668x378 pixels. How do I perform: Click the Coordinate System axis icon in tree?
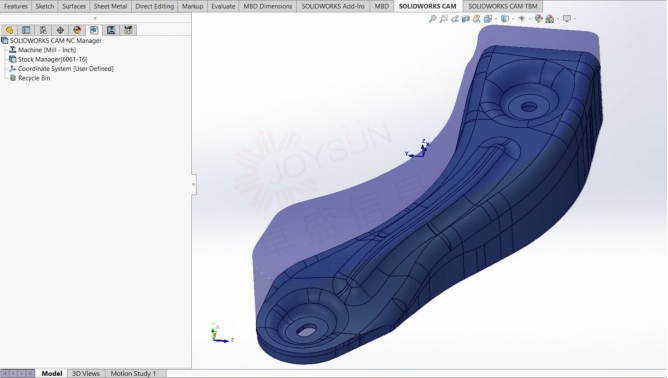[x=13, y=69]
